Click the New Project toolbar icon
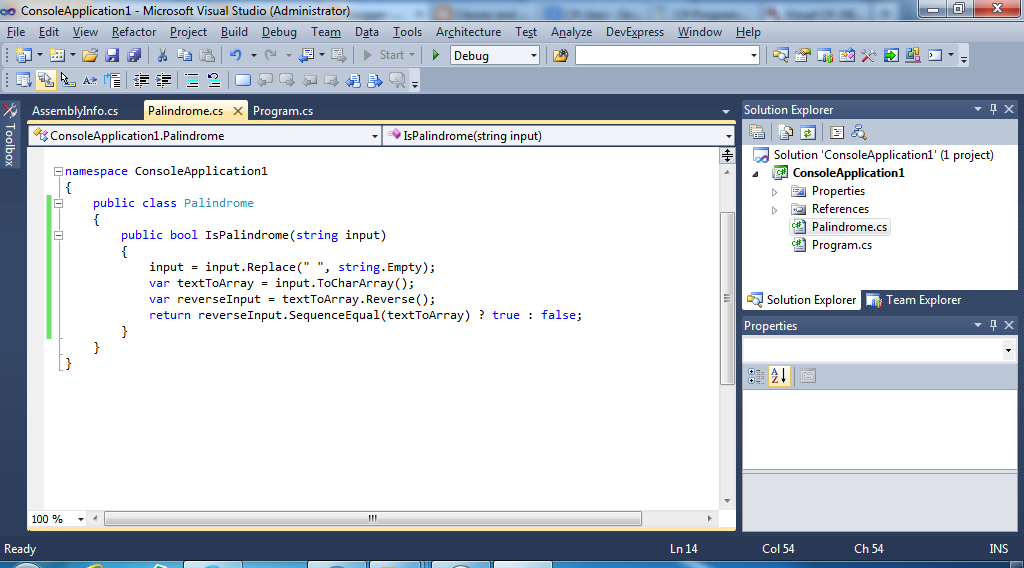 pyautogui.click(x=24, y=55)
